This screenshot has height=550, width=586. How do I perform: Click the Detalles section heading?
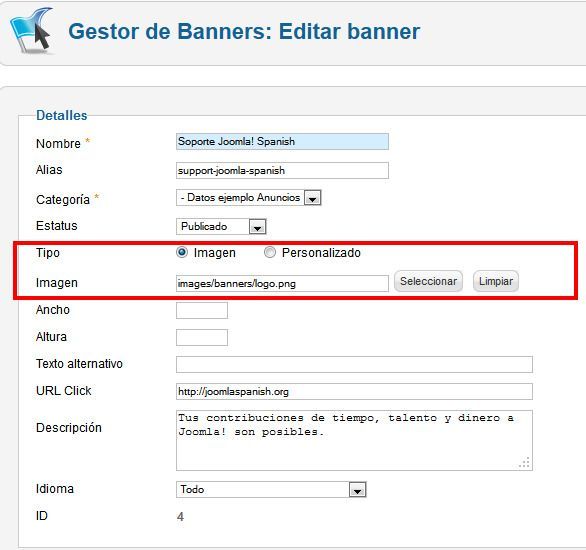point(62,115)
